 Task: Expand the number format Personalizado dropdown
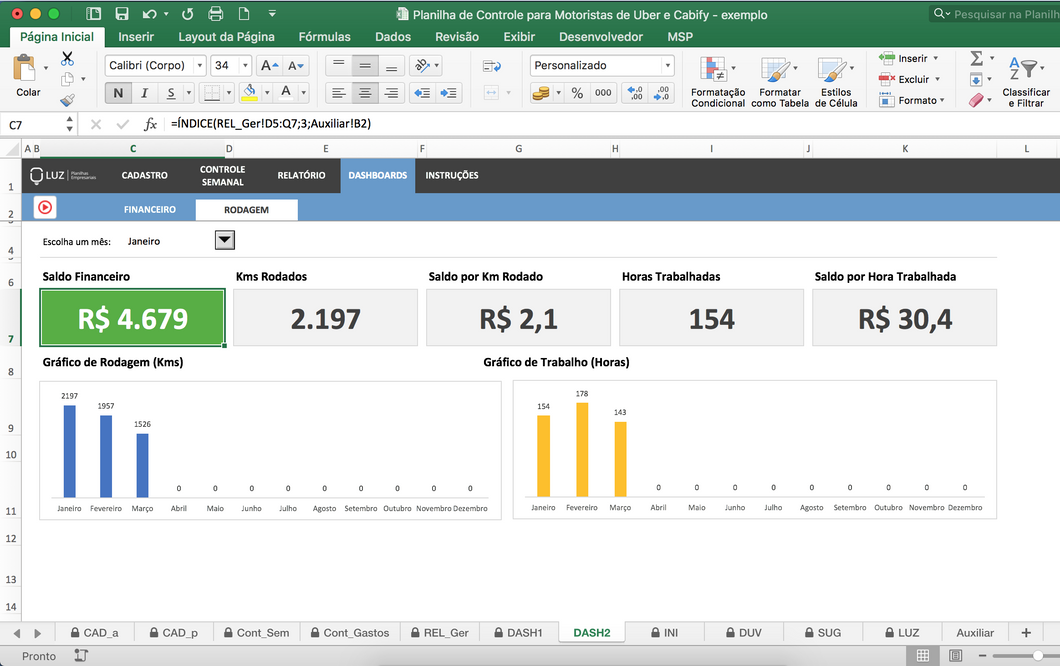click(x=667, y=66)
